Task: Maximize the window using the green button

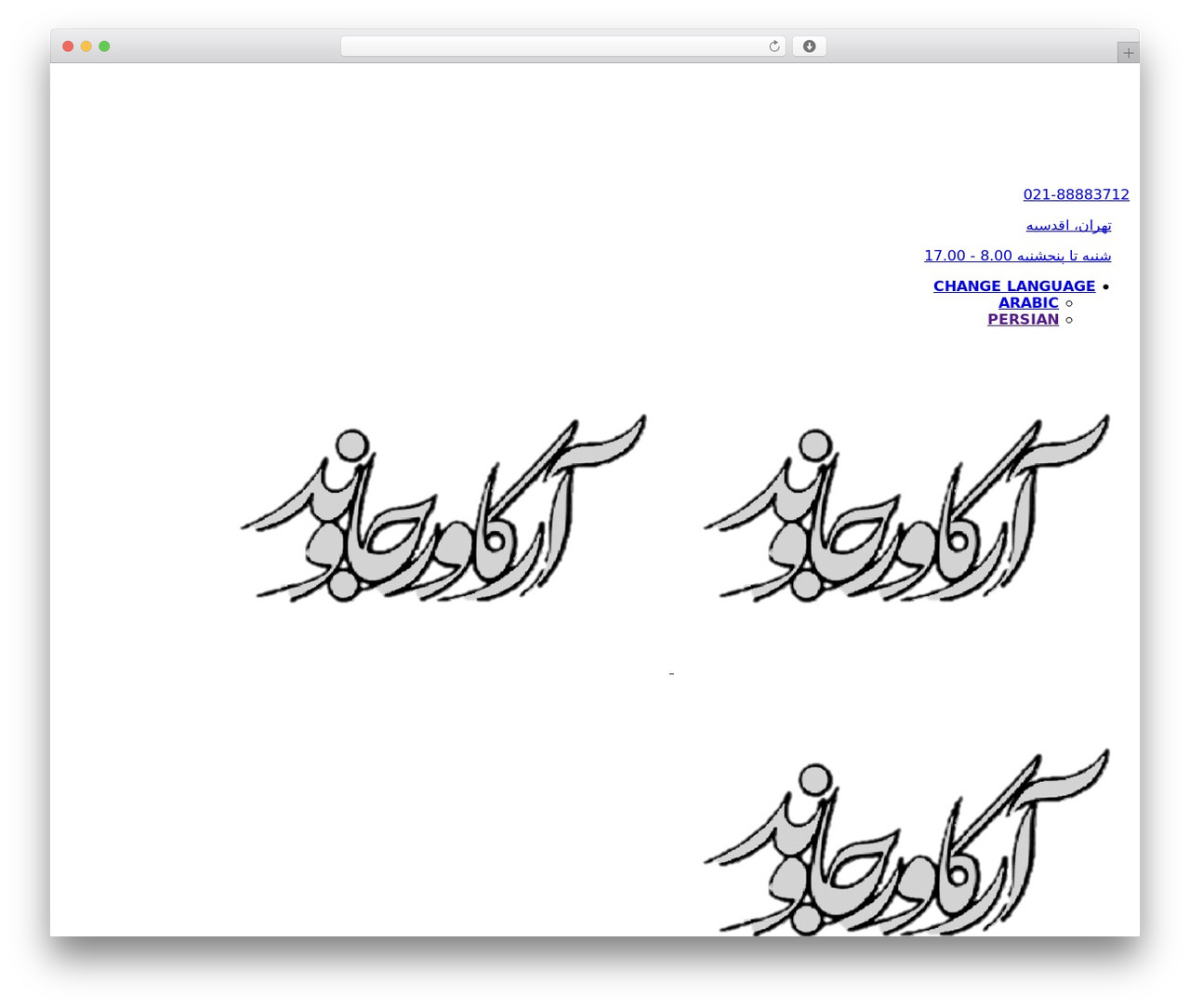Action: 104,46
